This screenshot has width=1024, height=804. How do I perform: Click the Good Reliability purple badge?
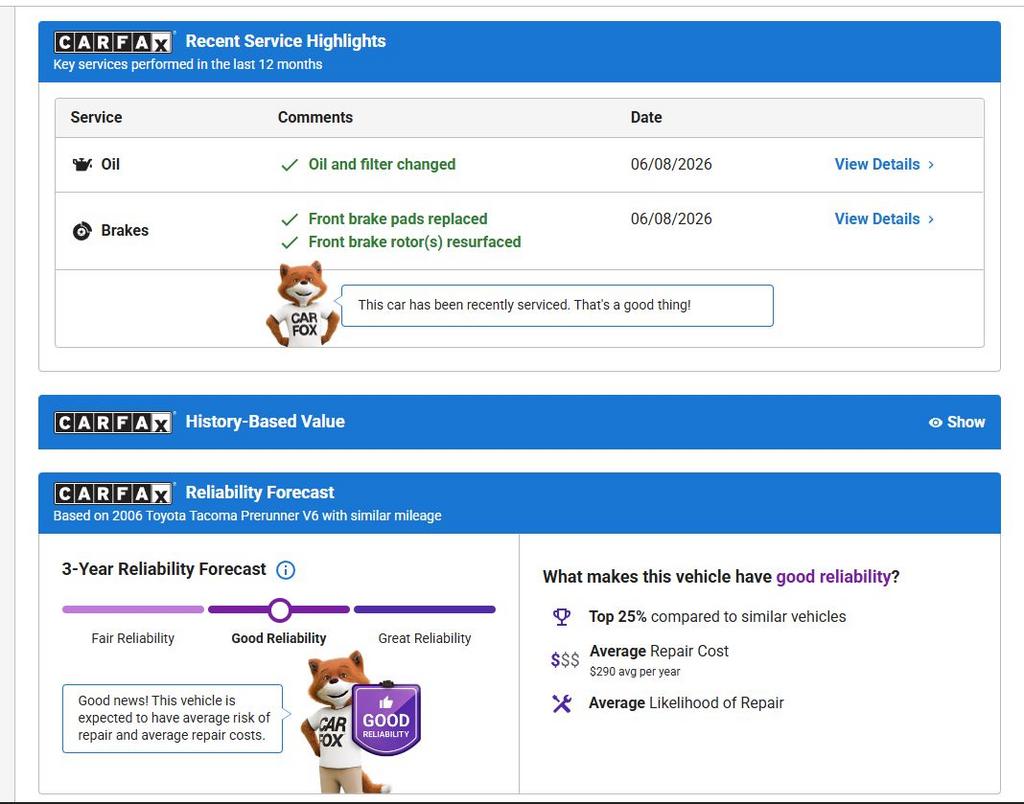coord(386,718)
